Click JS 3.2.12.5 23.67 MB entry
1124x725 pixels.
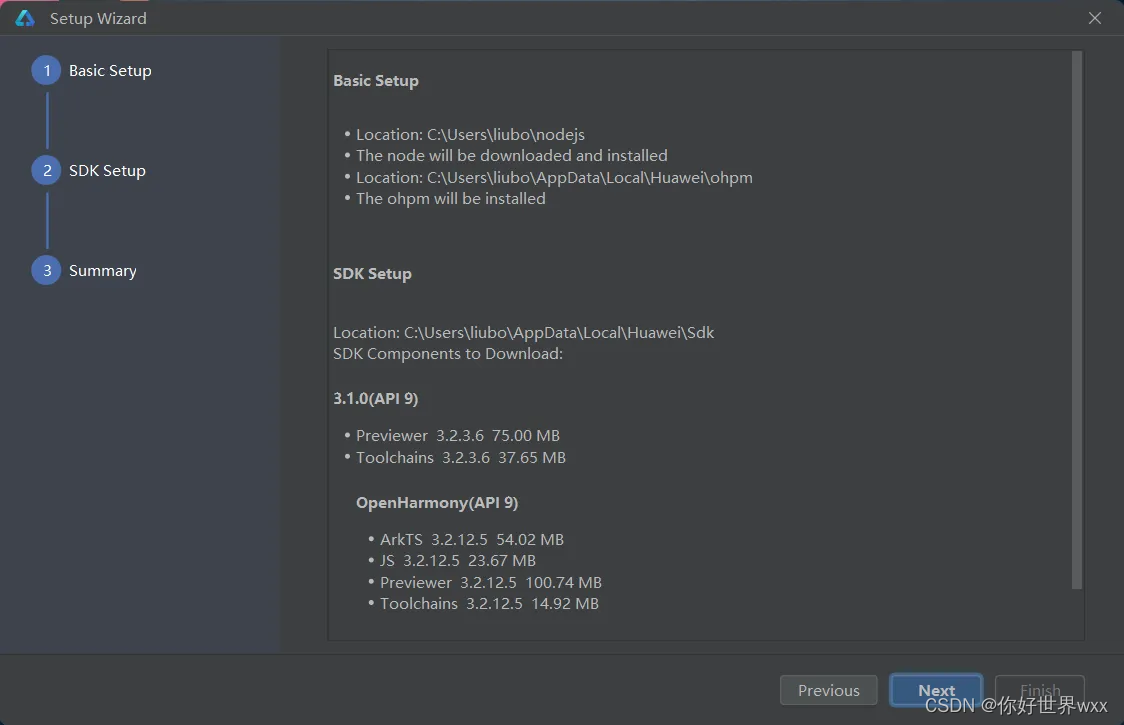click(458, 561)
